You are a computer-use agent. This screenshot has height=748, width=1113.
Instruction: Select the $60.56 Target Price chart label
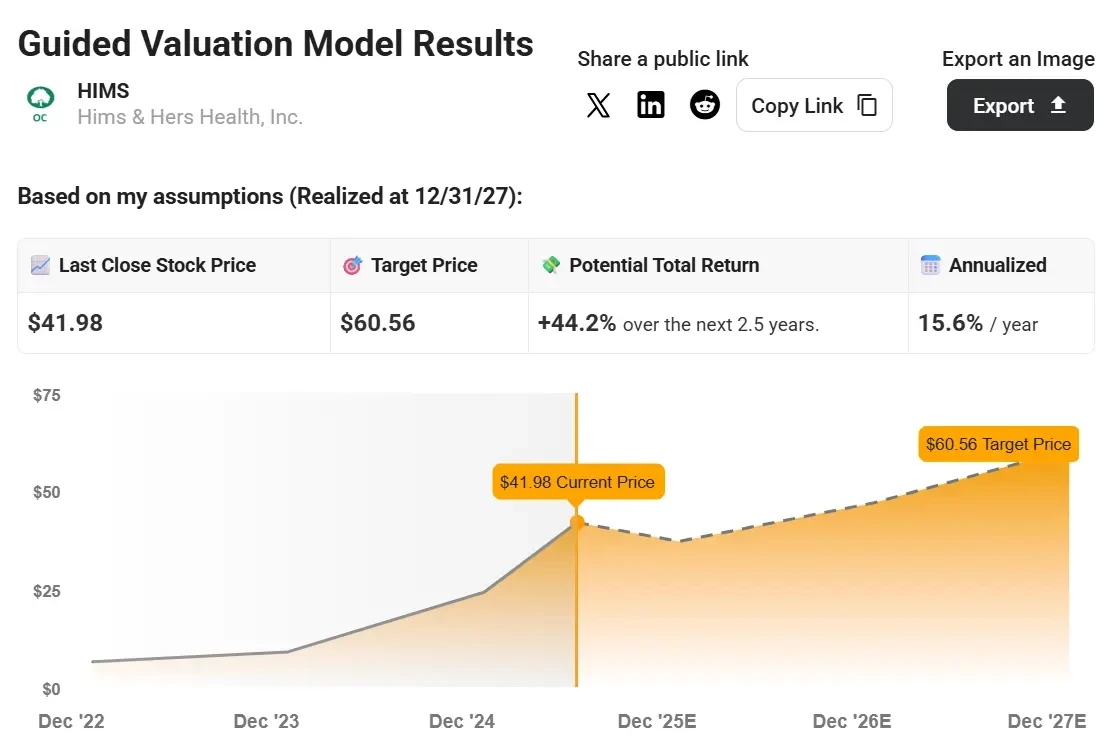[x=997, y=443]
